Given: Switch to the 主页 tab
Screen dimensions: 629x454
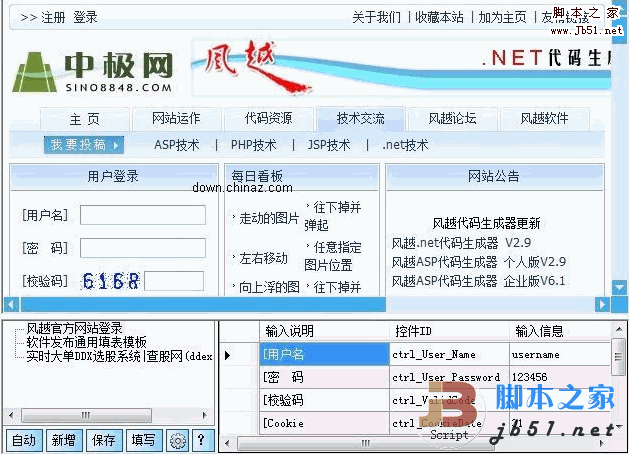Looking at the screenshot, I should pos(85,119).
